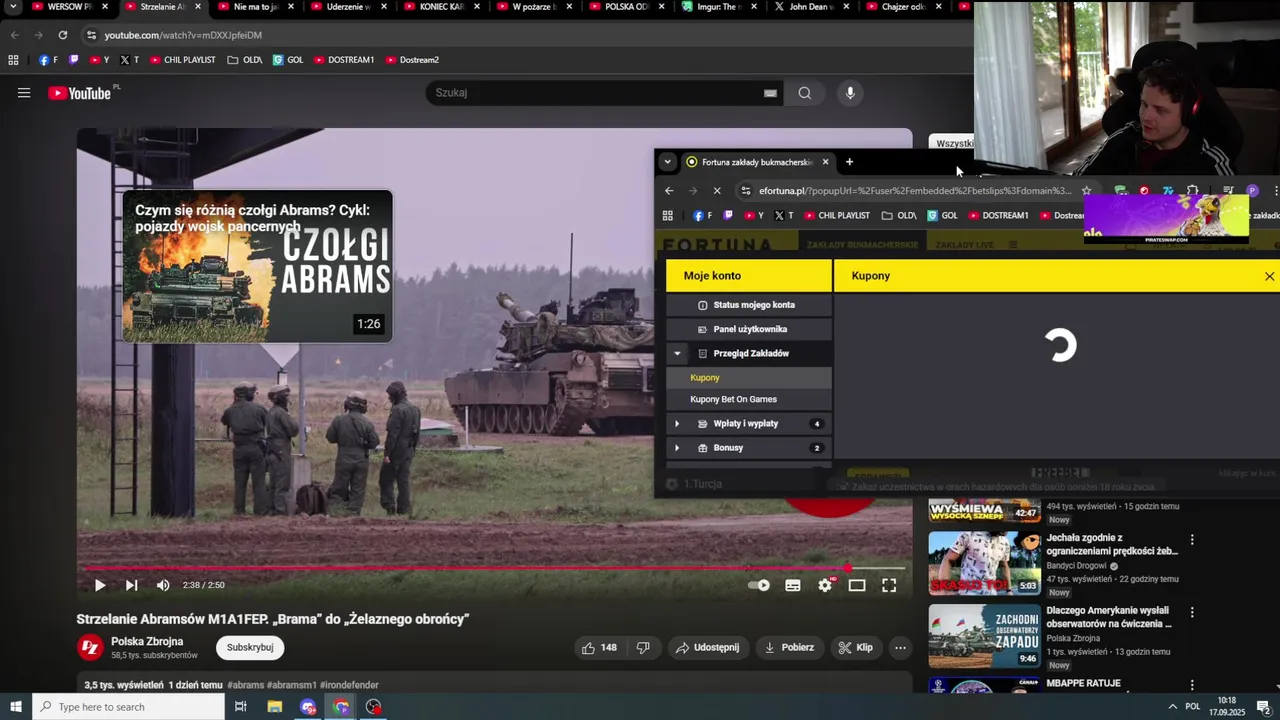Switch to theater mode view

(x=857, y=585)
